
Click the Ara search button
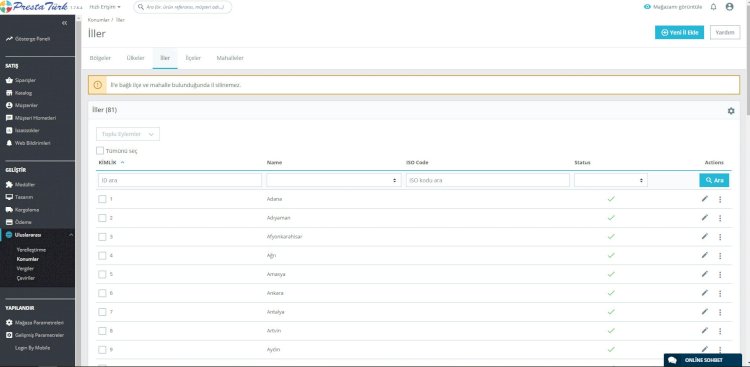(714, 180)
